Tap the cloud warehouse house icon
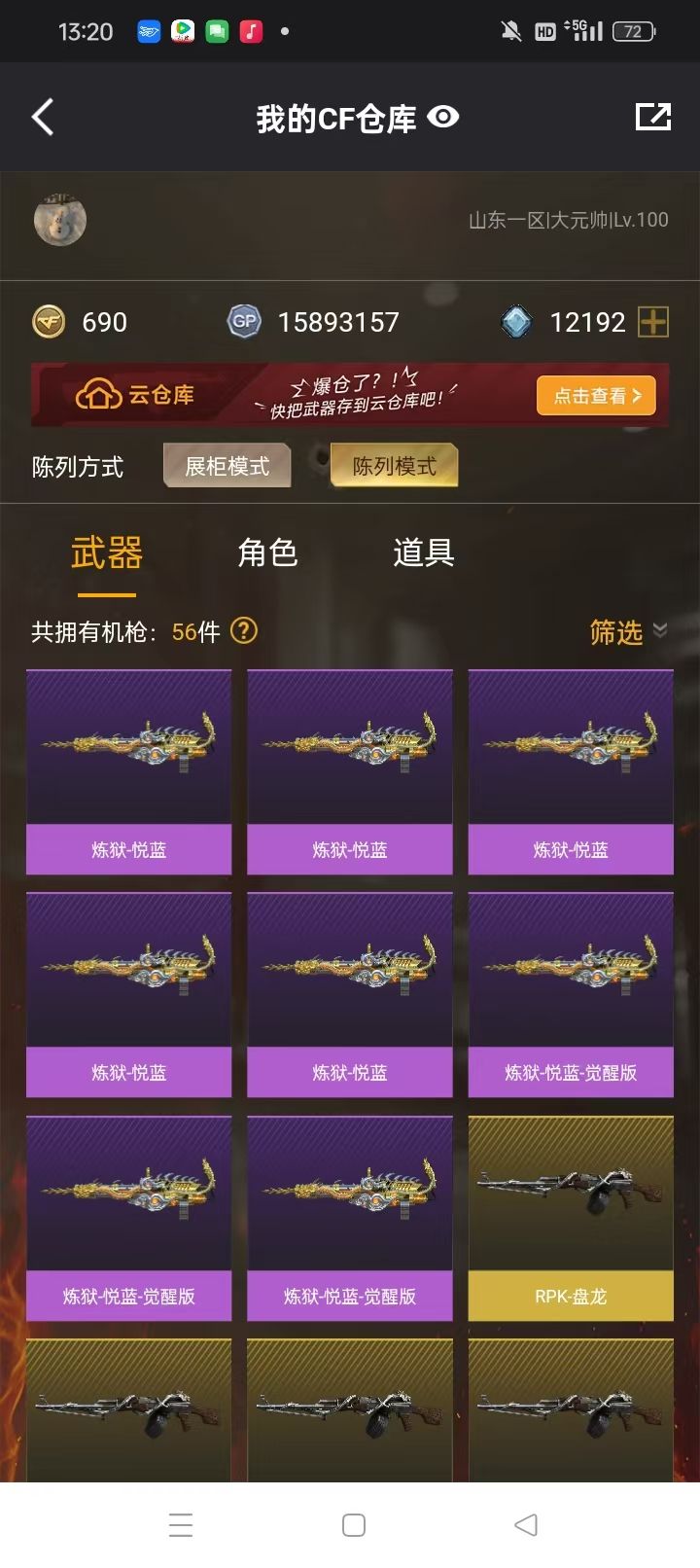 [98, 395]
